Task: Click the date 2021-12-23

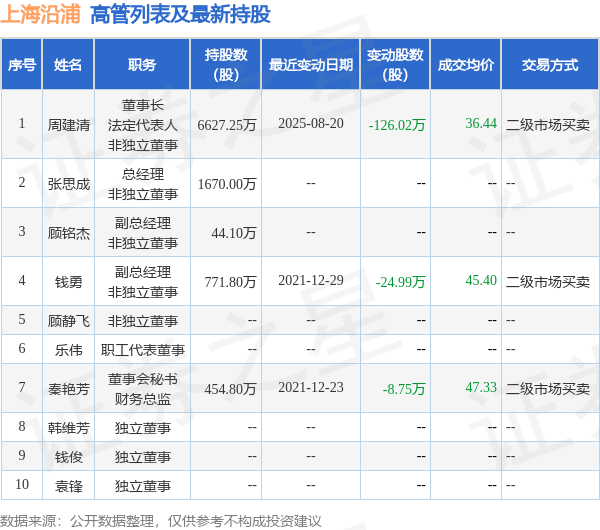Action: (311, 387)
